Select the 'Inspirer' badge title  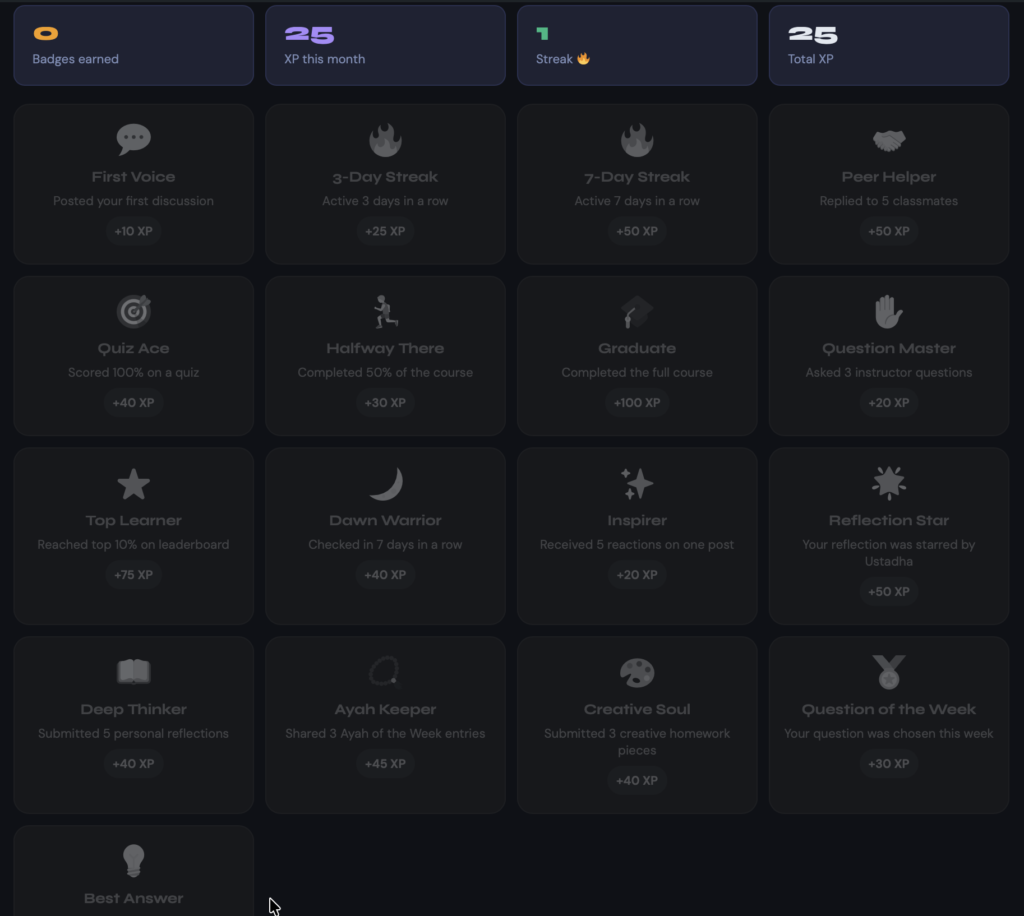coord(637,521)
